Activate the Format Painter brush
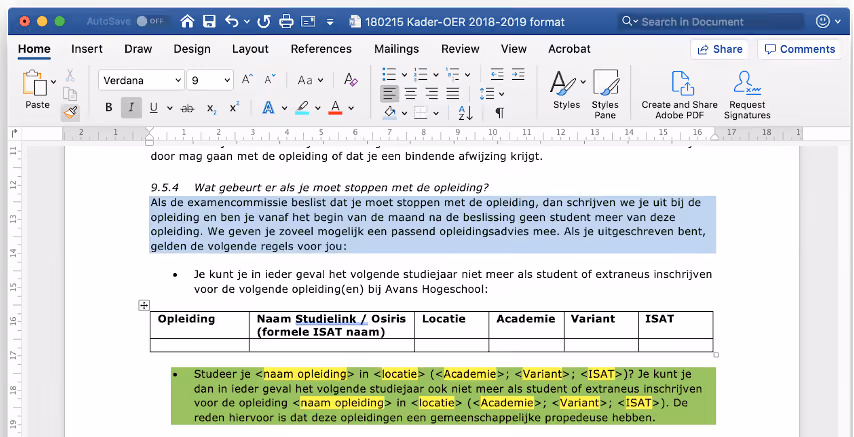854x437 pixels. (70, 113)
